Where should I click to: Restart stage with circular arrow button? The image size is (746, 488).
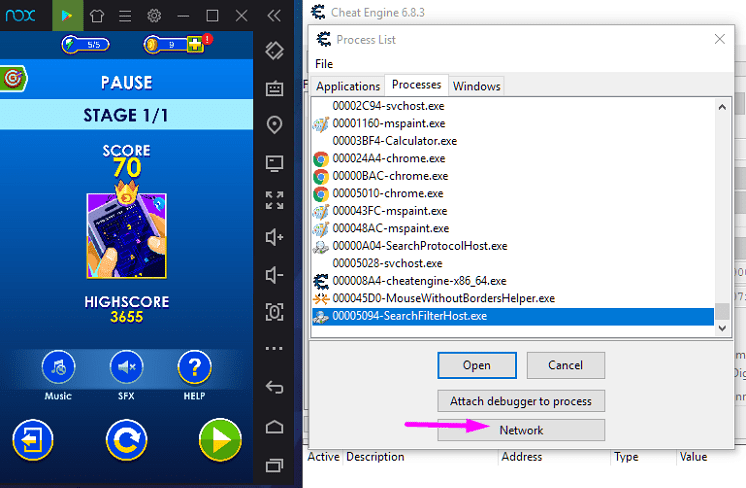(127, 440)
